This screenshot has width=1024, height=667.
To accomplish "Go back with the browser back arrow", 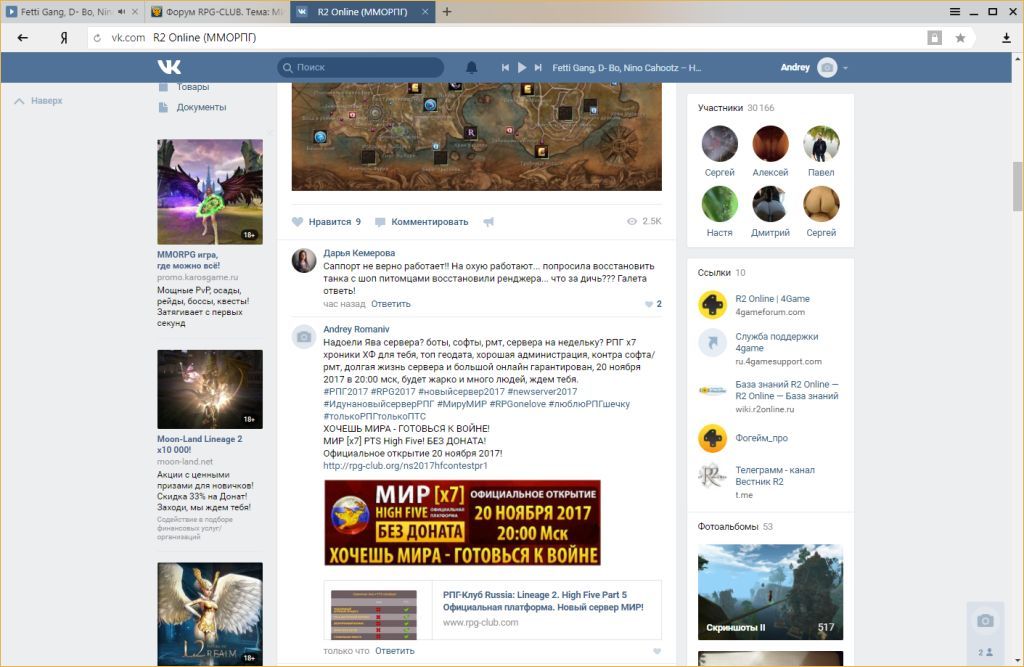I will [x=23, y=38].
